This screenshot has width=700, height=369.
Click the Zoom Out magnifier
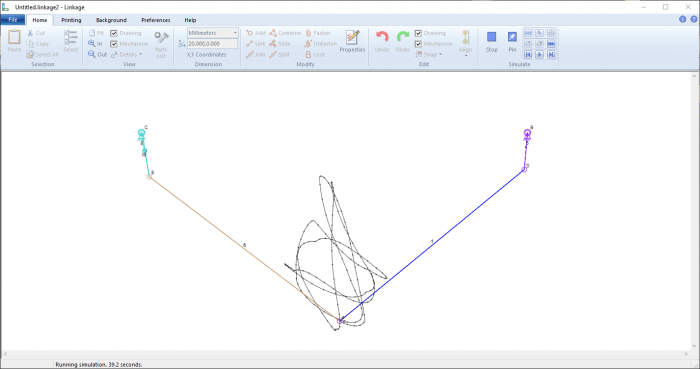click(92, 54)
